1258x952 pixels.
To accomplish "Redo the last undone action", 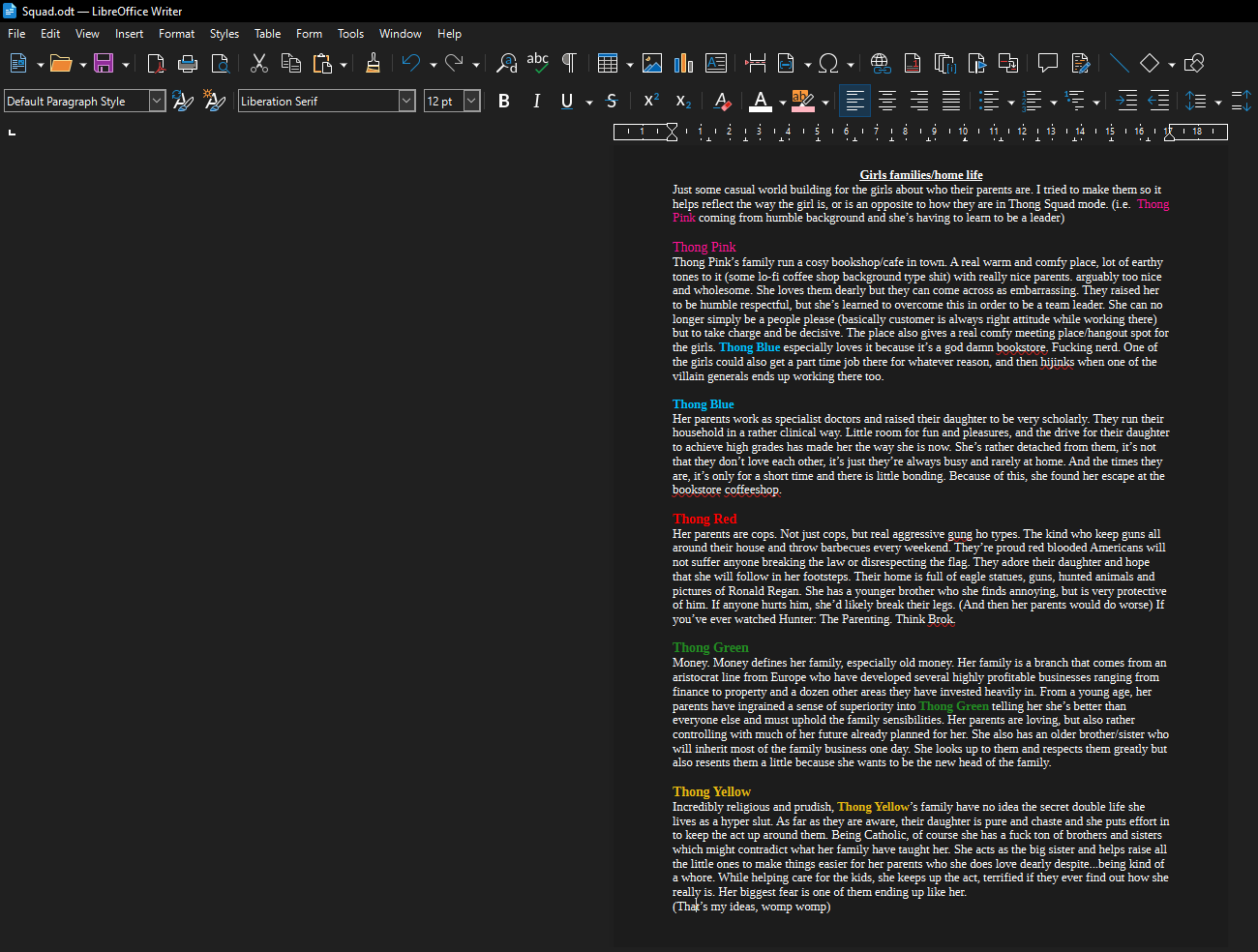I will [x=454, y=64].
